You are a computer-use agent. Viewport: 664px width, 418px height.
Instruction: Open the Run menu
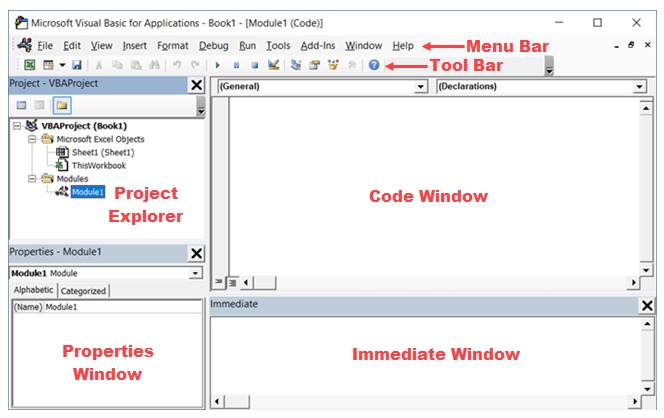[x=247, y=46]
